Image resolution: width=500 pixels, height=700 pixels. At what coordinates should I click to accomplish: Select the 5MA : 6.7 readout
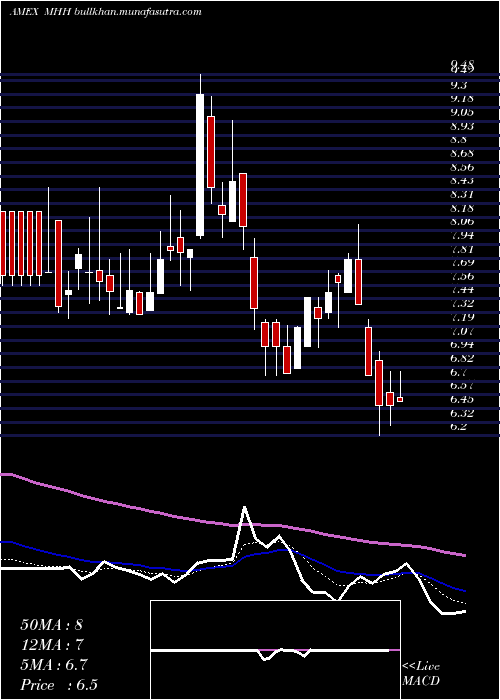54,665
